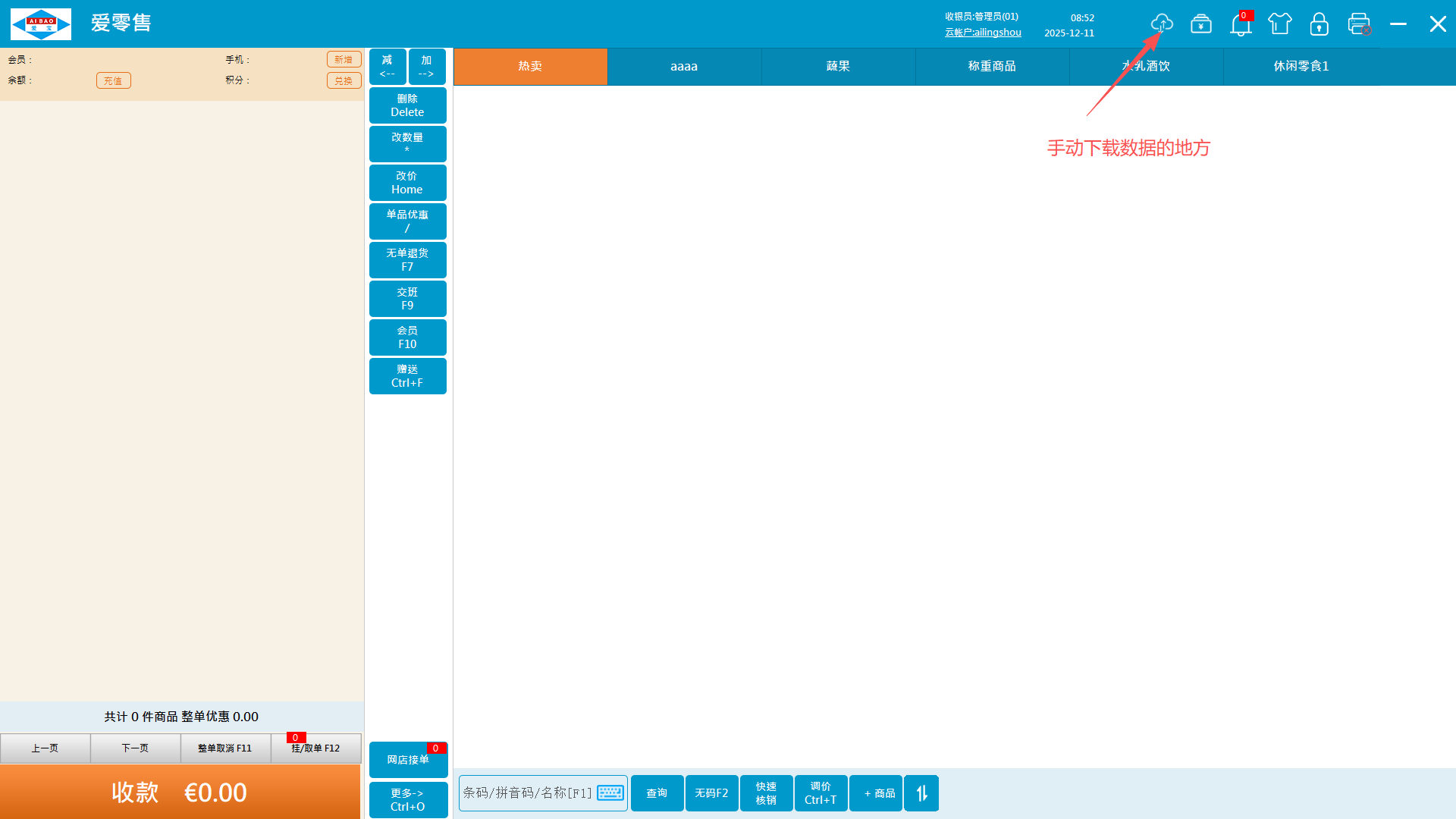Open the printer settings icon
This screenshot has width=1456, height=819.
click(x=1359, y=24)
